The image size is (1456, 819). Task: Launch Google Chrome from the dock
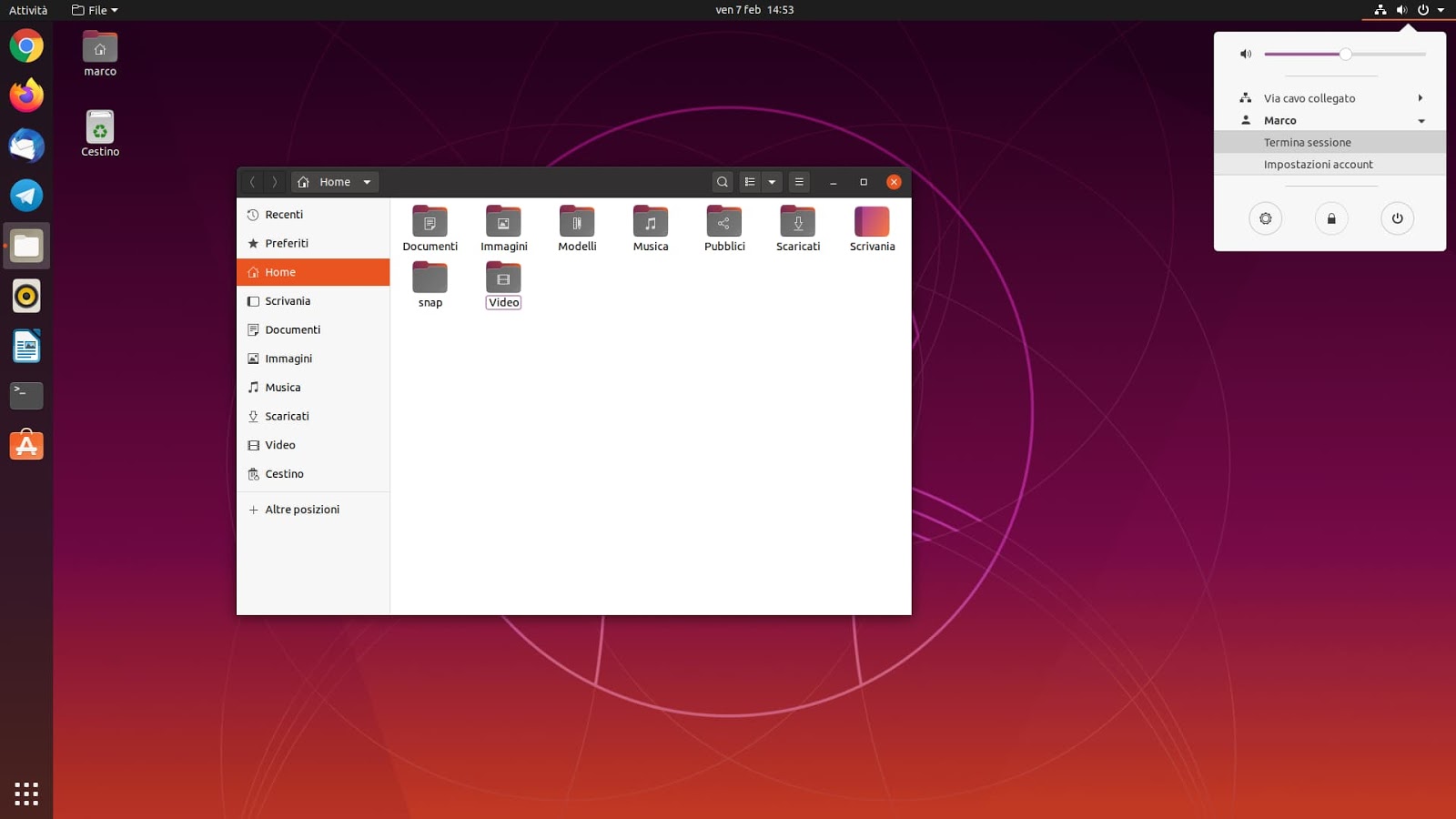(26, 45)
